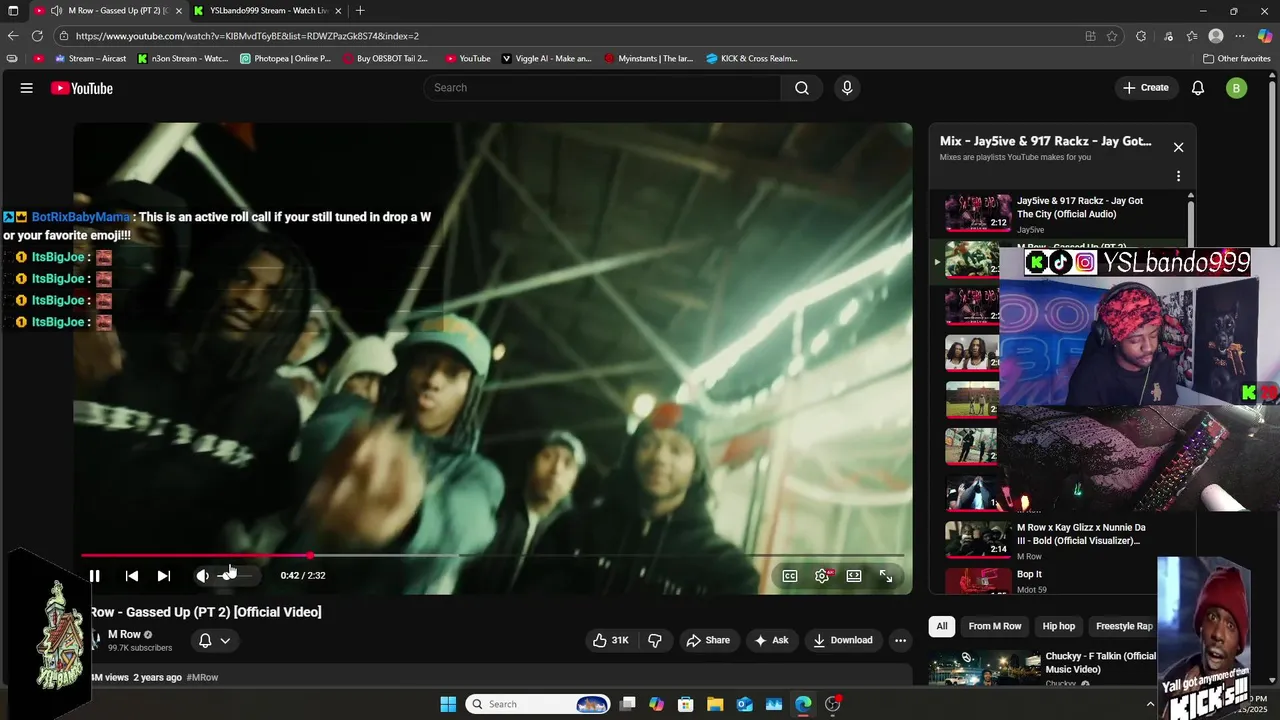Select the All filter chip
Image resolution: width=1280 pixels, height=720 pixels.
tap(941, 626)
